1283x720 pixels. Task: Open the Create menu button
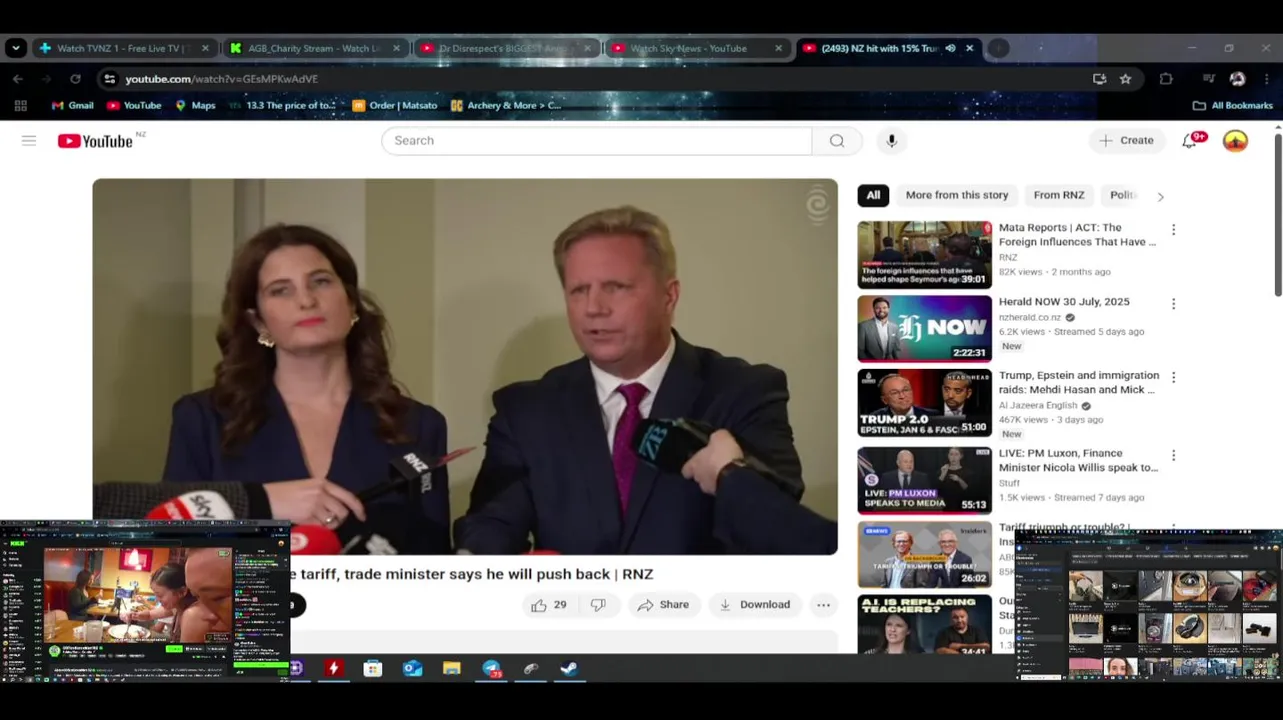pos(1127,141)
